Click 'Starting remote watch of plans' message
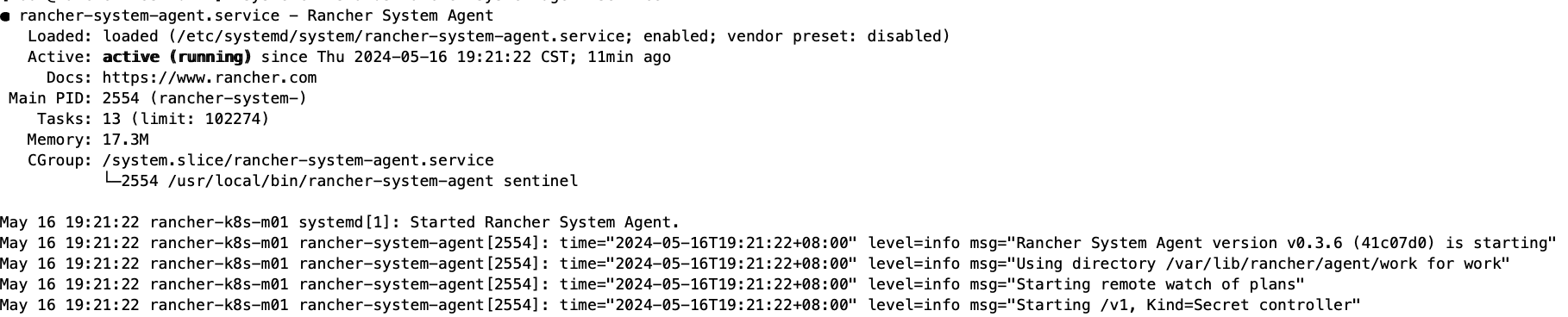 point(1157,284)
